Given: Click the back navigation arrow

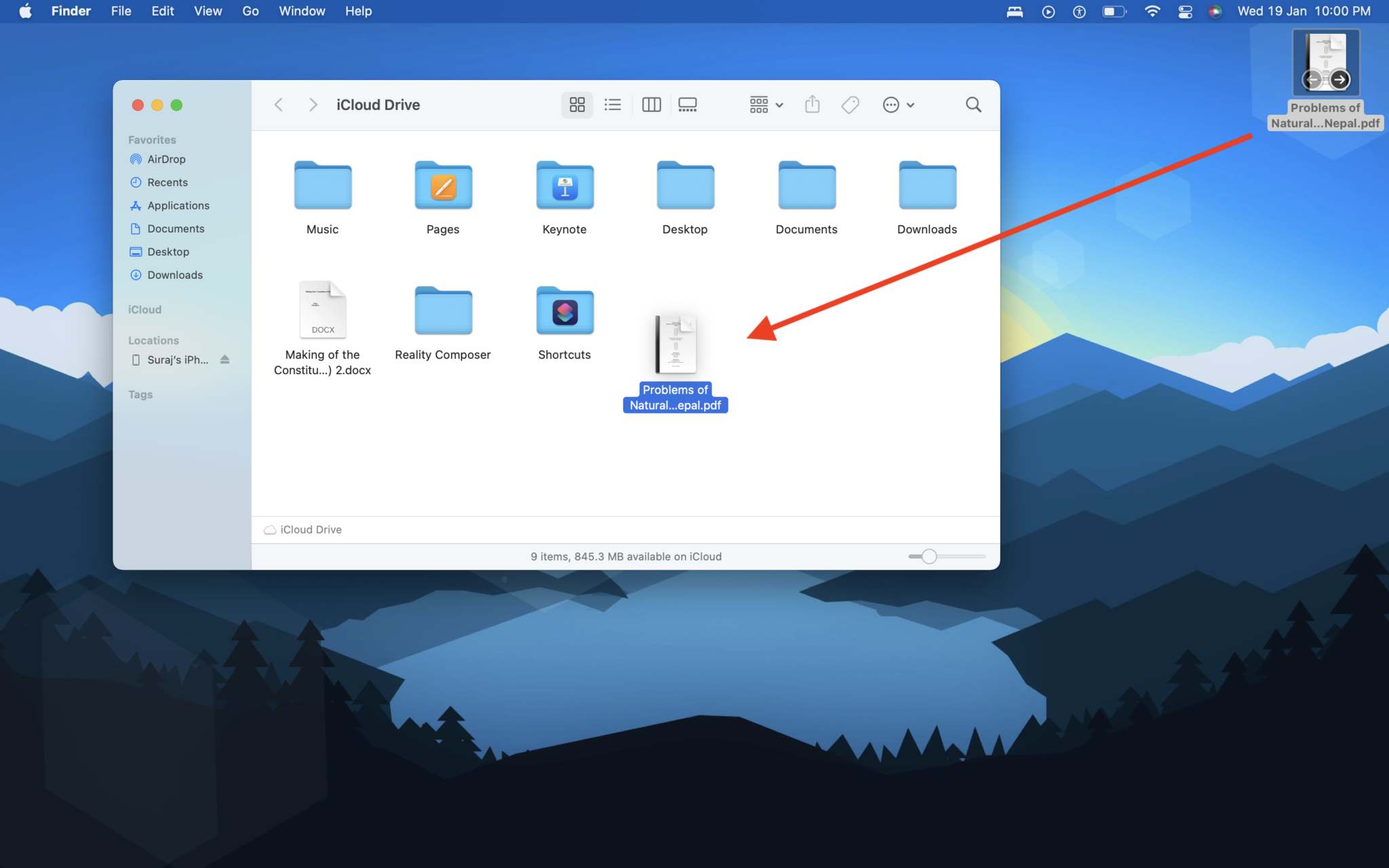Looking at the screenshot, I should tap(279, 104).
